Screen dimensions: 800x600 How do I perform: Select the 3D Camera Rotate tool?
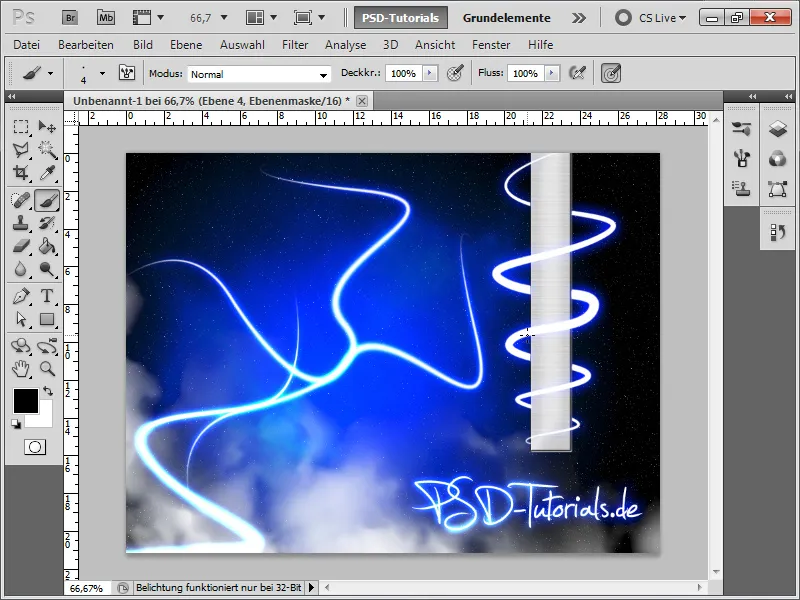(47, 346)
